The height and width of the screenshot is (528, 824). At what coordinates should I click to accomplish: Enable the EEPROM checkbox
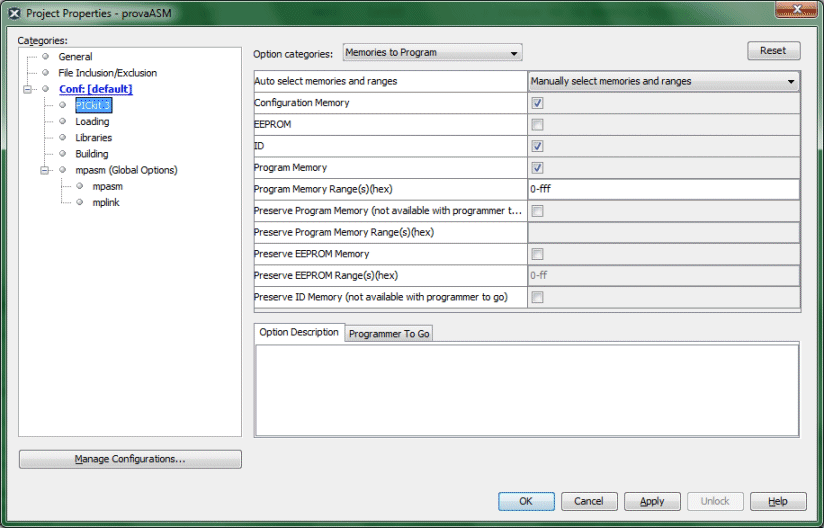[537, 125]
